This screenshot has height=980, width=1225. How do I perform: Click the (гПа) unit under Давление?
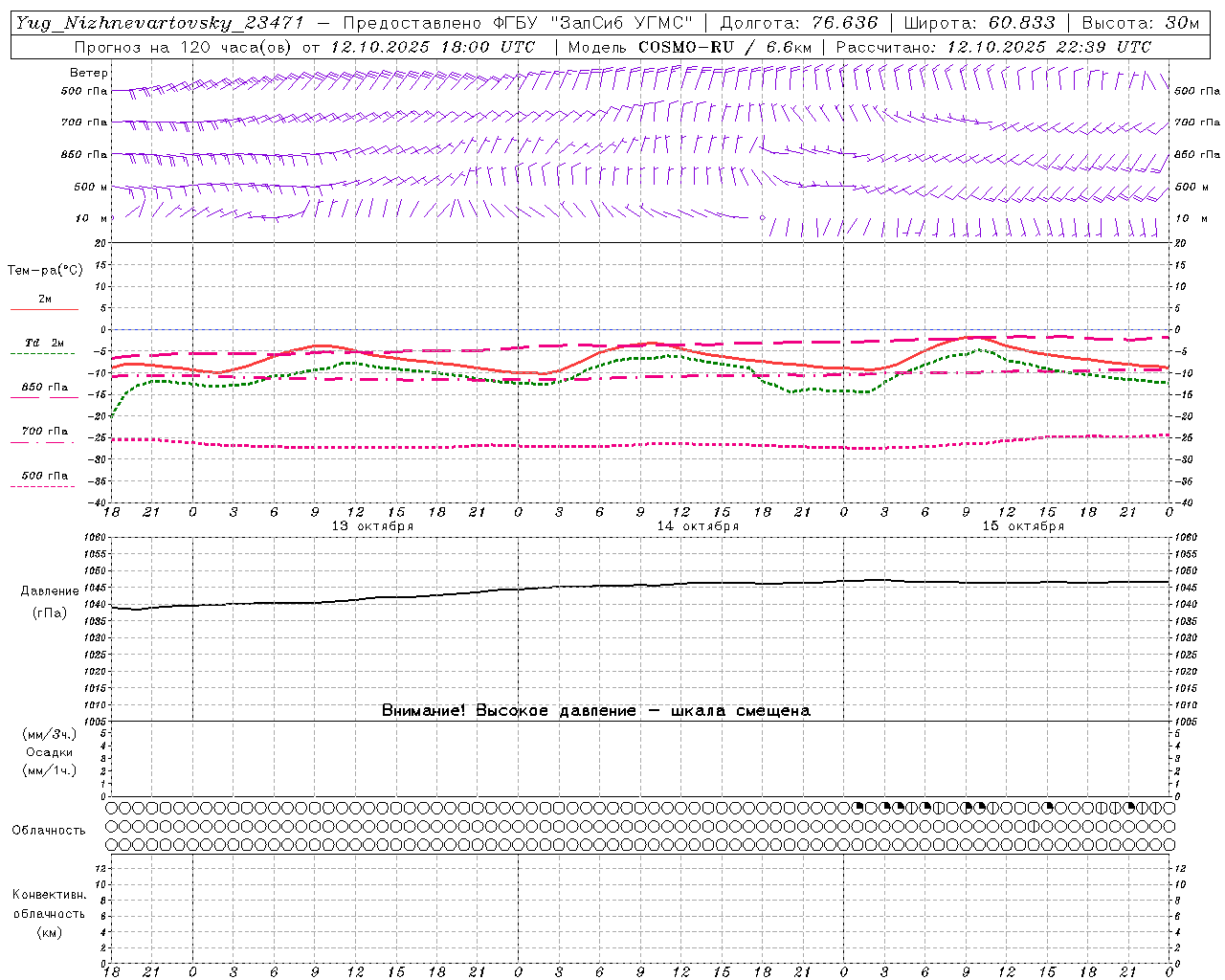click(49, 613)
